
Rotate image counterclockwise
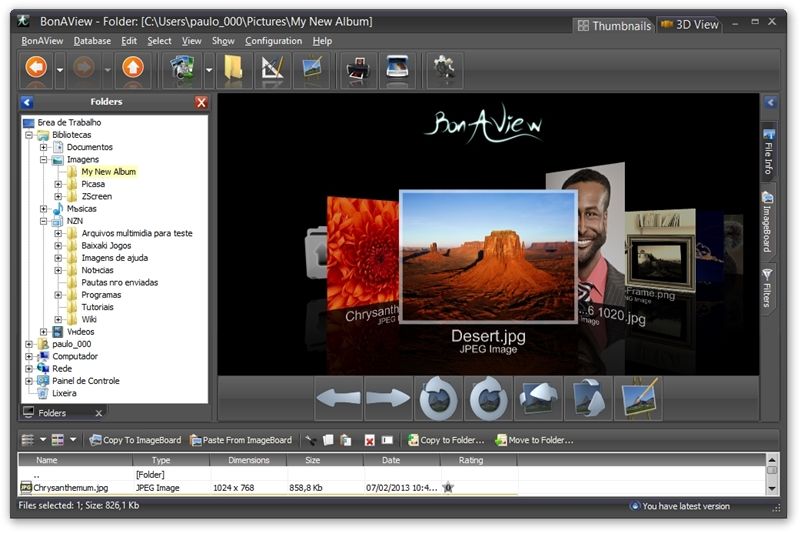coord(438,398)
